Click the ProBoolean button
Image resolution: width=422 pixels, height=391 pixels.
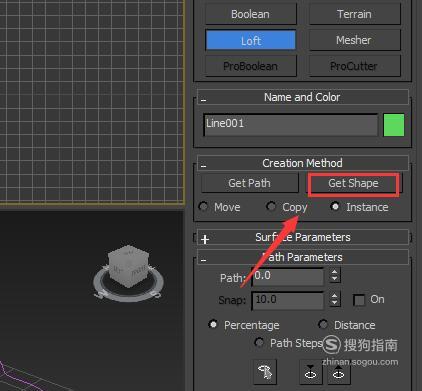point(251,66)
